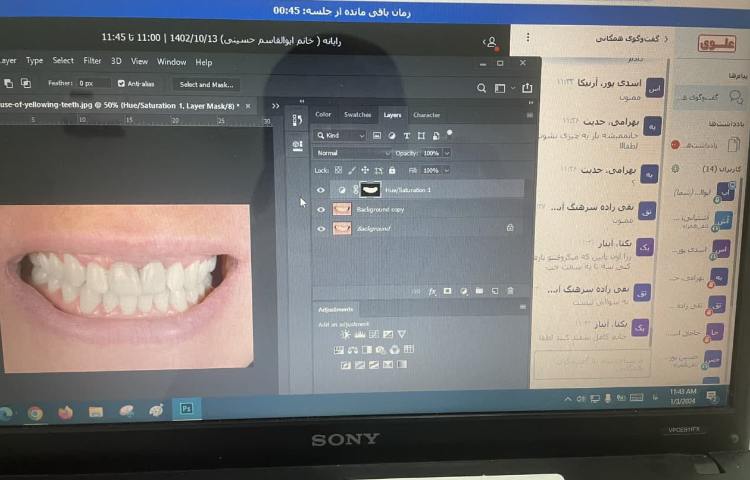
Task: Add Threshold adjustment icon
Action: 374,365
